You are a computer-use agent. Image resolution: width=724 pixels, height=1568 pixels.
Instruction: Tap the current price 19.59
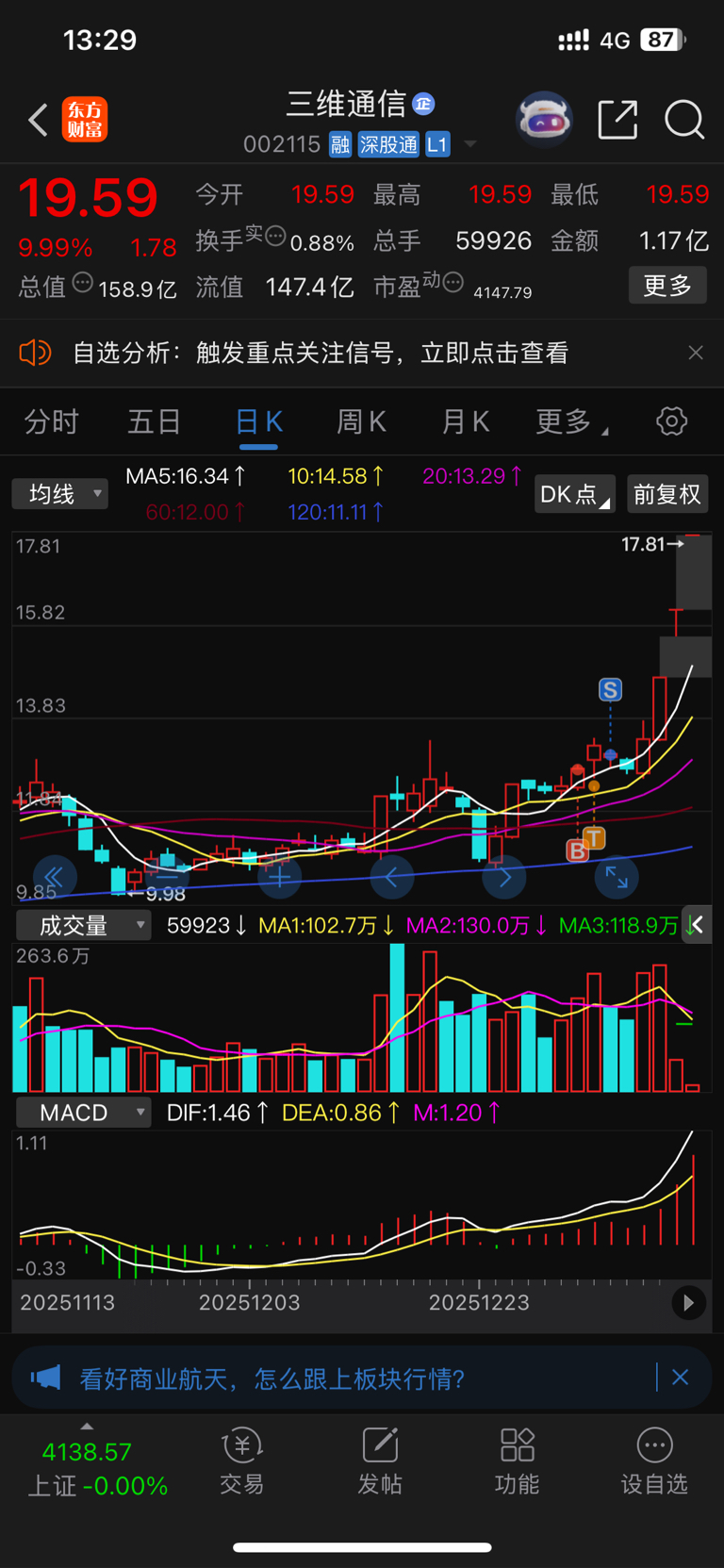click(x=88, y=198)
